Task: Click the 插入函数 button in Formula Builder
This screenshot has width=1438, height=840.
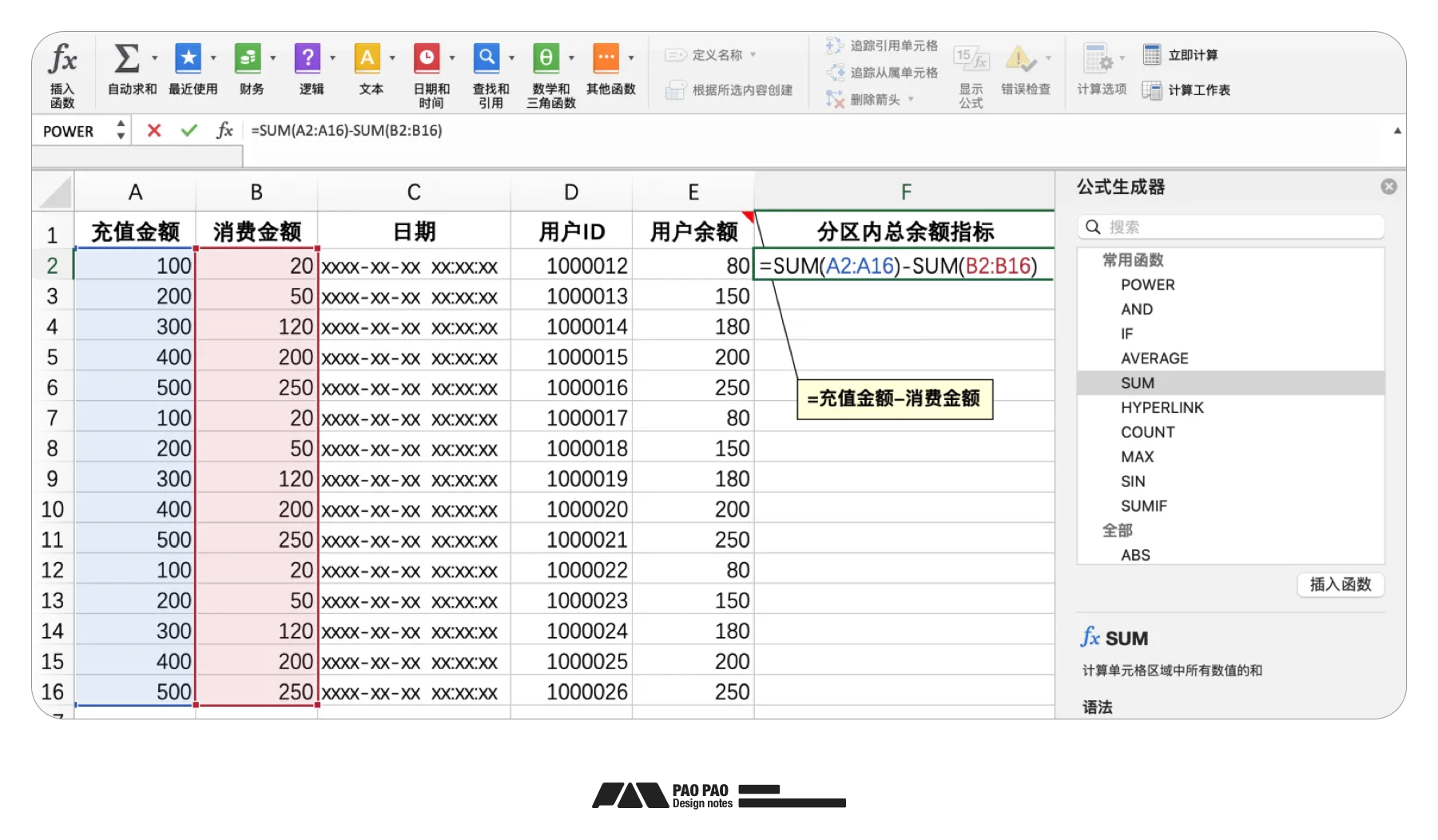Action: point(1339,585)
